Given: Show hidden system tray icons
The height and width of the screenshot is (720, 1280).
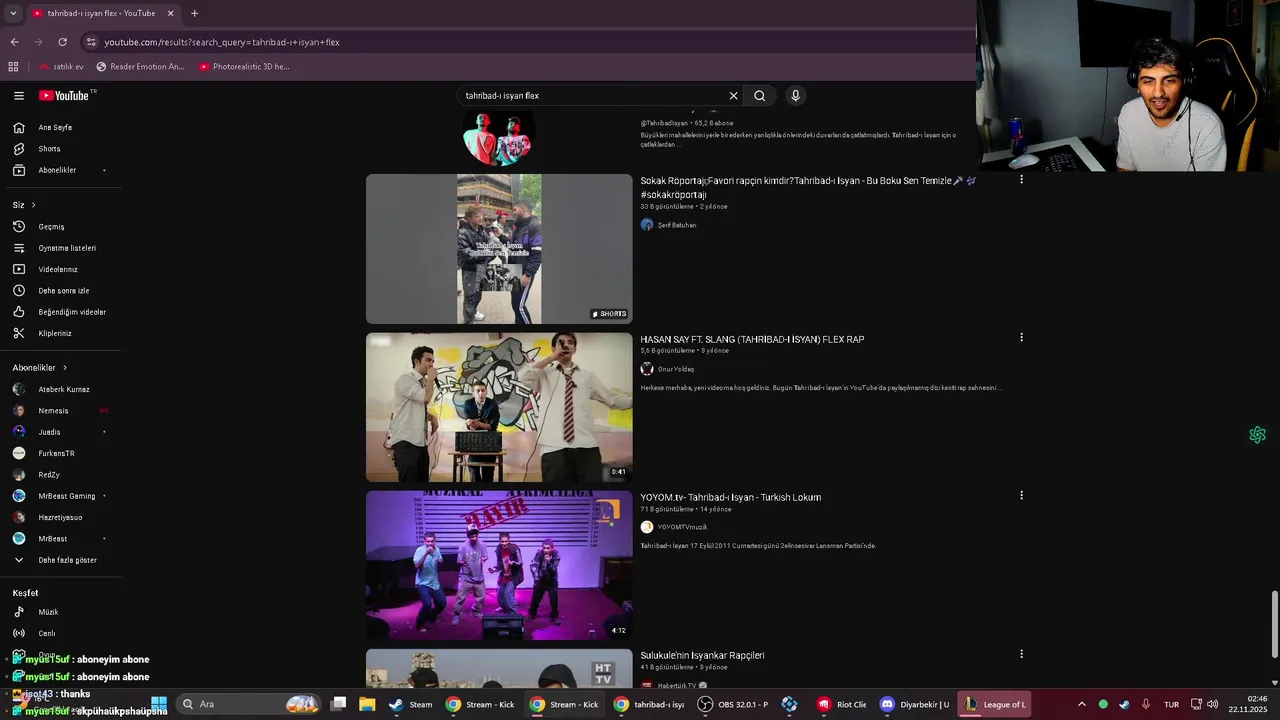Looking at the screenshot, I should 1081,704.
